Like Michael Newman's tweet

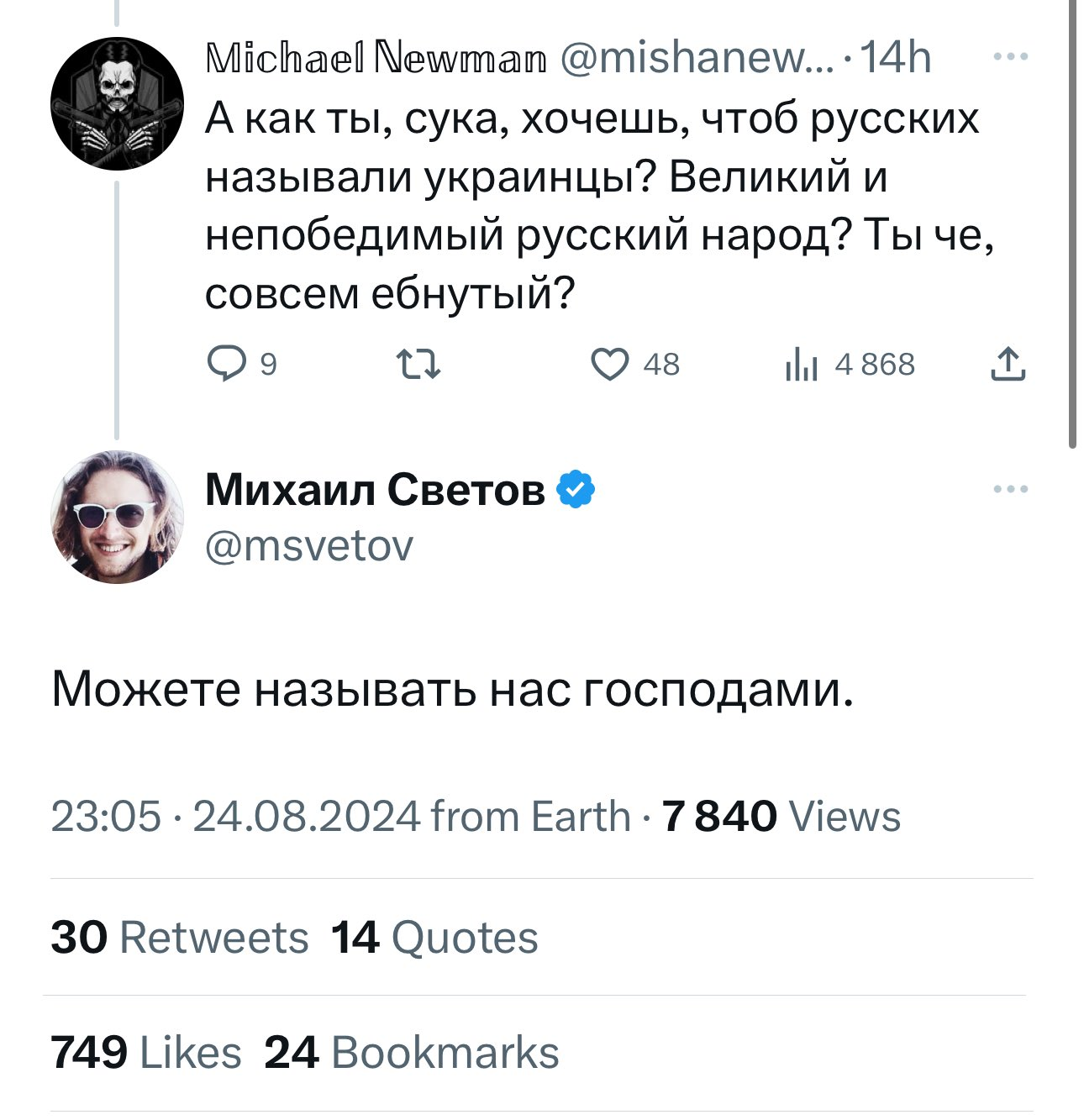(x=610, y=365)
